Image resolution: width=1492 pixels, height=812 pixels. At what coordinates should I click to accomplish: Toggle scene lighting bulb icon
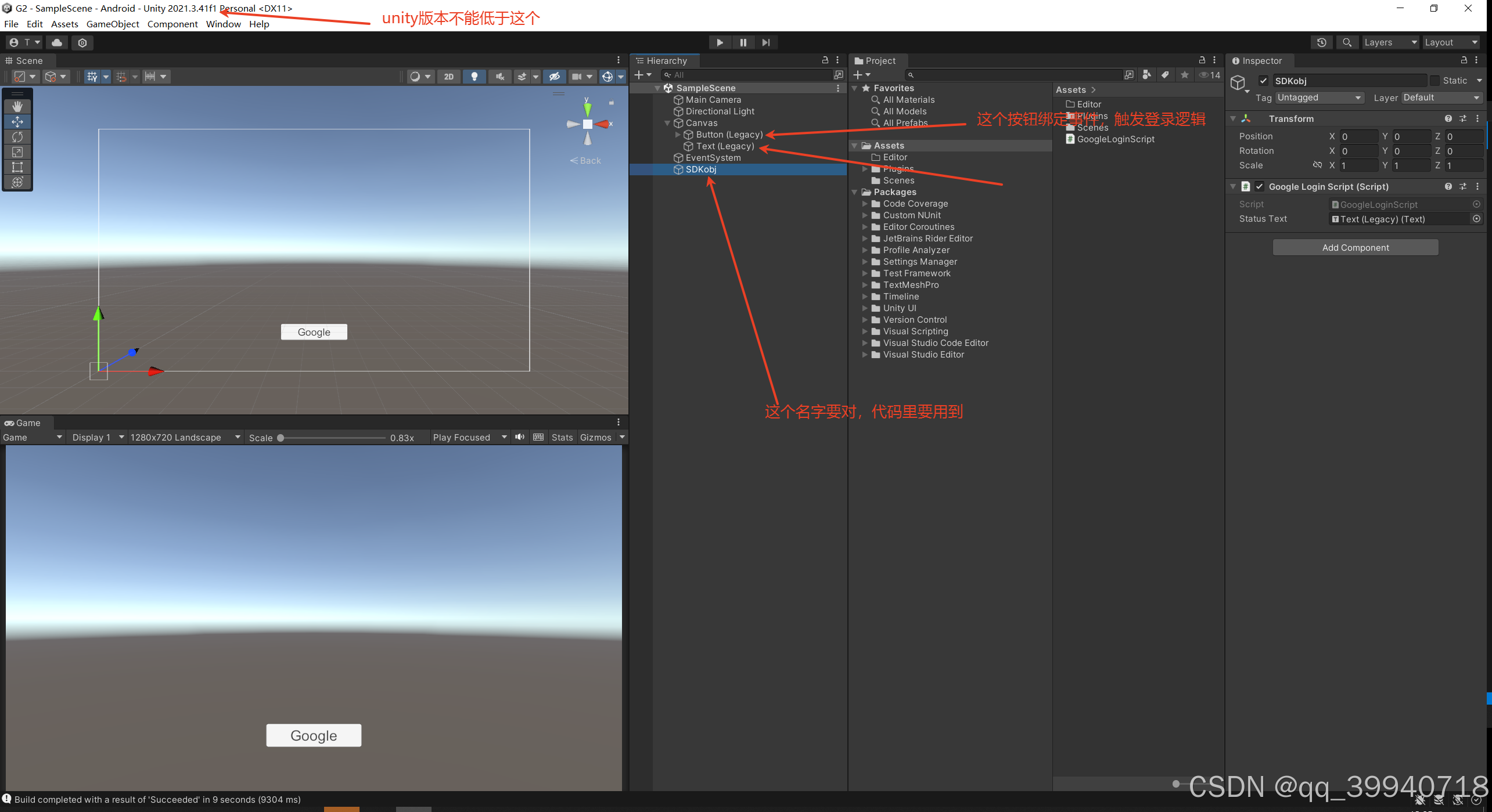[x=474, y=77]
